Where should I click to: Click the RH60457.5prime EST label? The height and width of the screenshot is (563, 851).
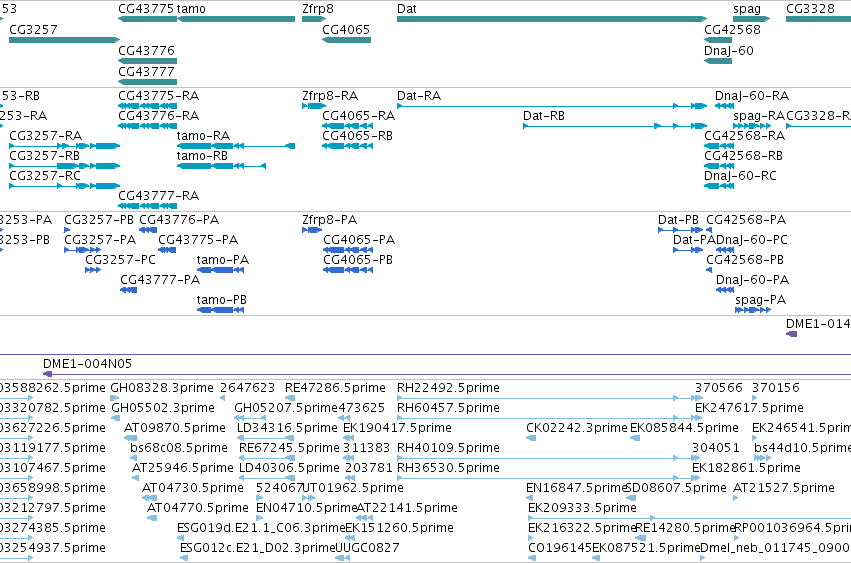tap(448, 408)
